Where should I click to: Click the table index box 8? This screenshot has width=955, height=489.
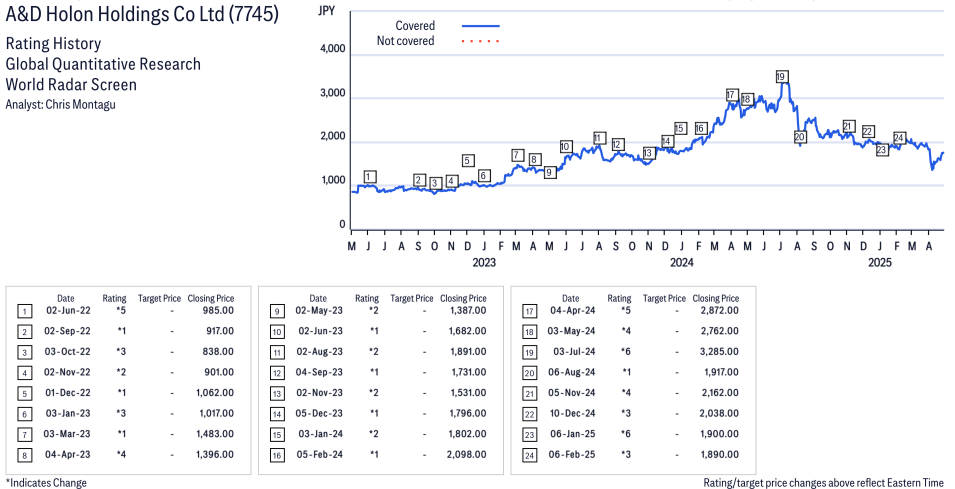(24, 456)
